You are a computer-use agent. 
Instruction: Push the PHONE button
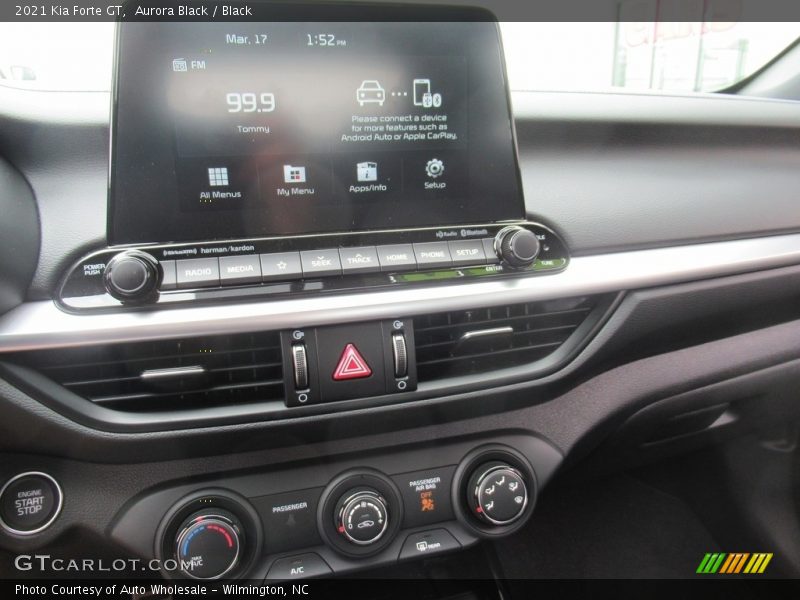click(432, 254)
